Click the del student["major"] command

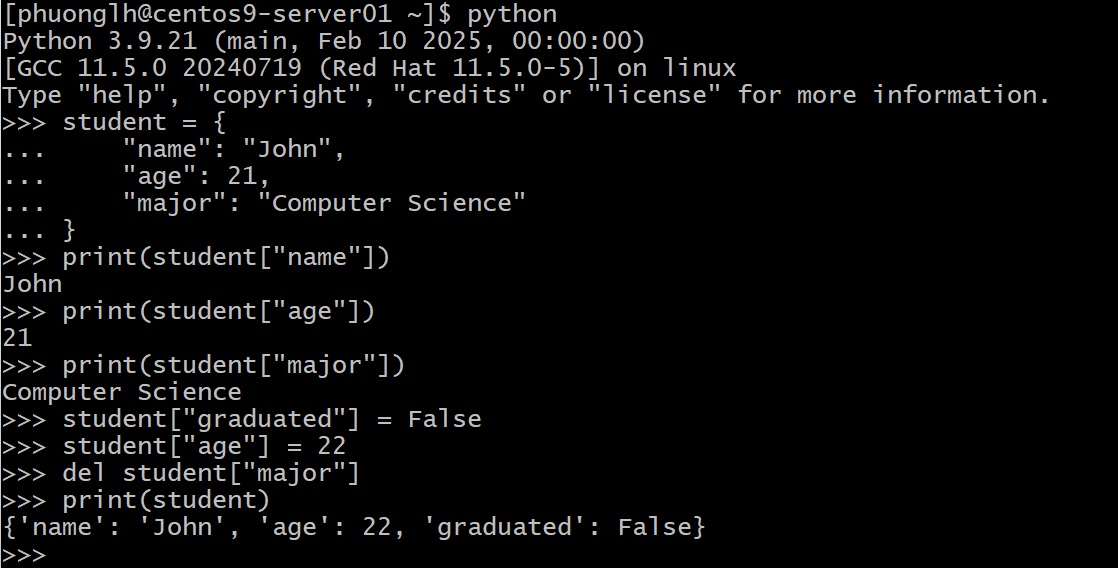210,473
